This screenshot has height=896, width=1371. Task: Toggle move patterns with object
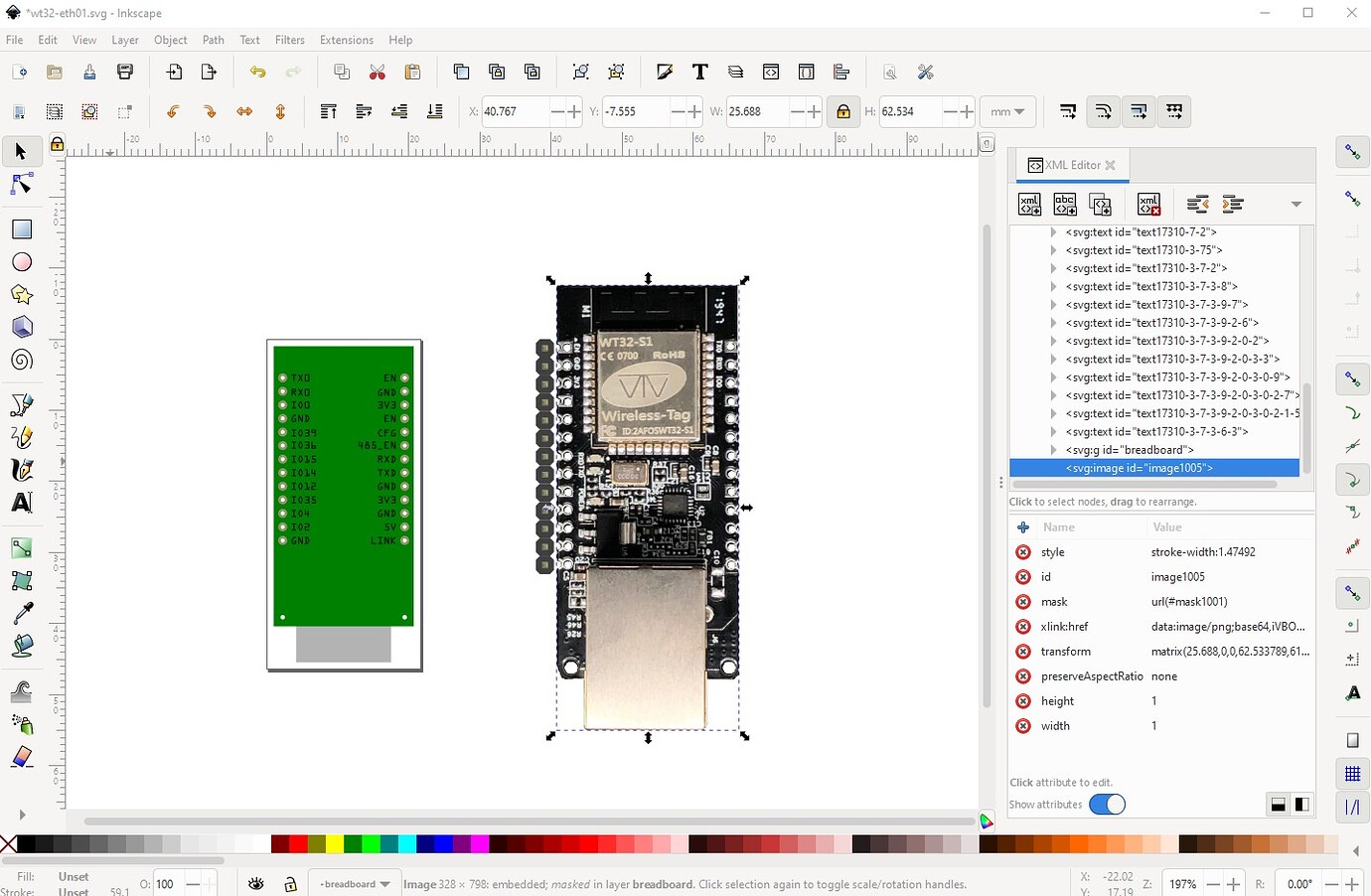1174,111
